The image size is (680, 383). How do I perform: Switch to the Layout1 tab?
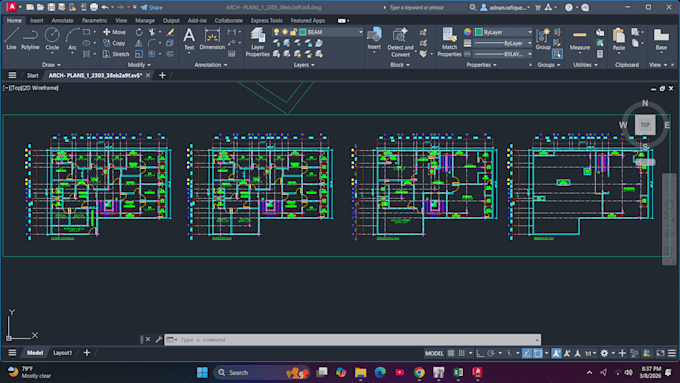[62, 353]
